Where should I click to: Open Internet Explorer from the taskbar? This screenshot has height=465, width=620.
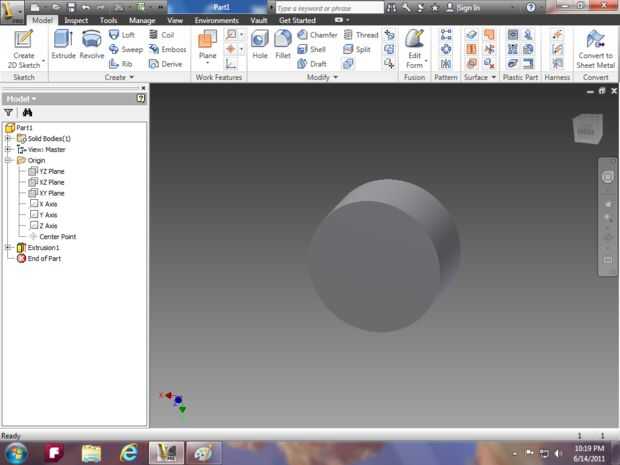[128, 452]
